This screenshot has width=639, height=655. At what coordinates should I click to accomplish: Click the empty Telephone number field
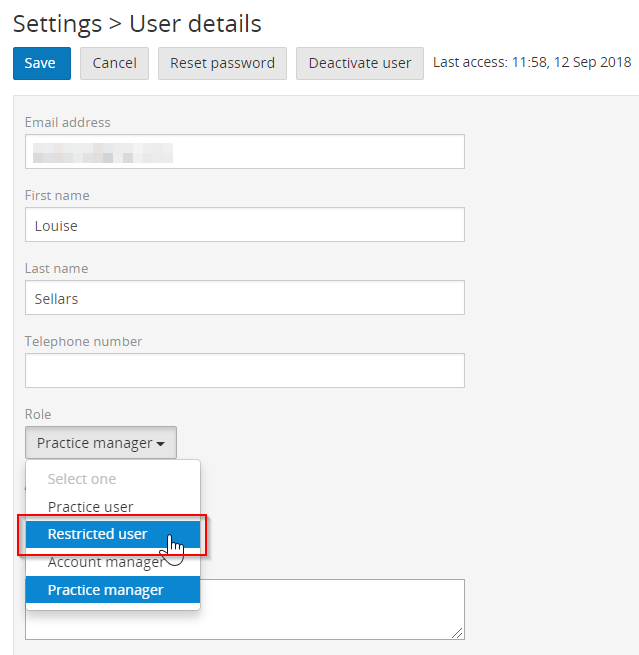[245, 371]
